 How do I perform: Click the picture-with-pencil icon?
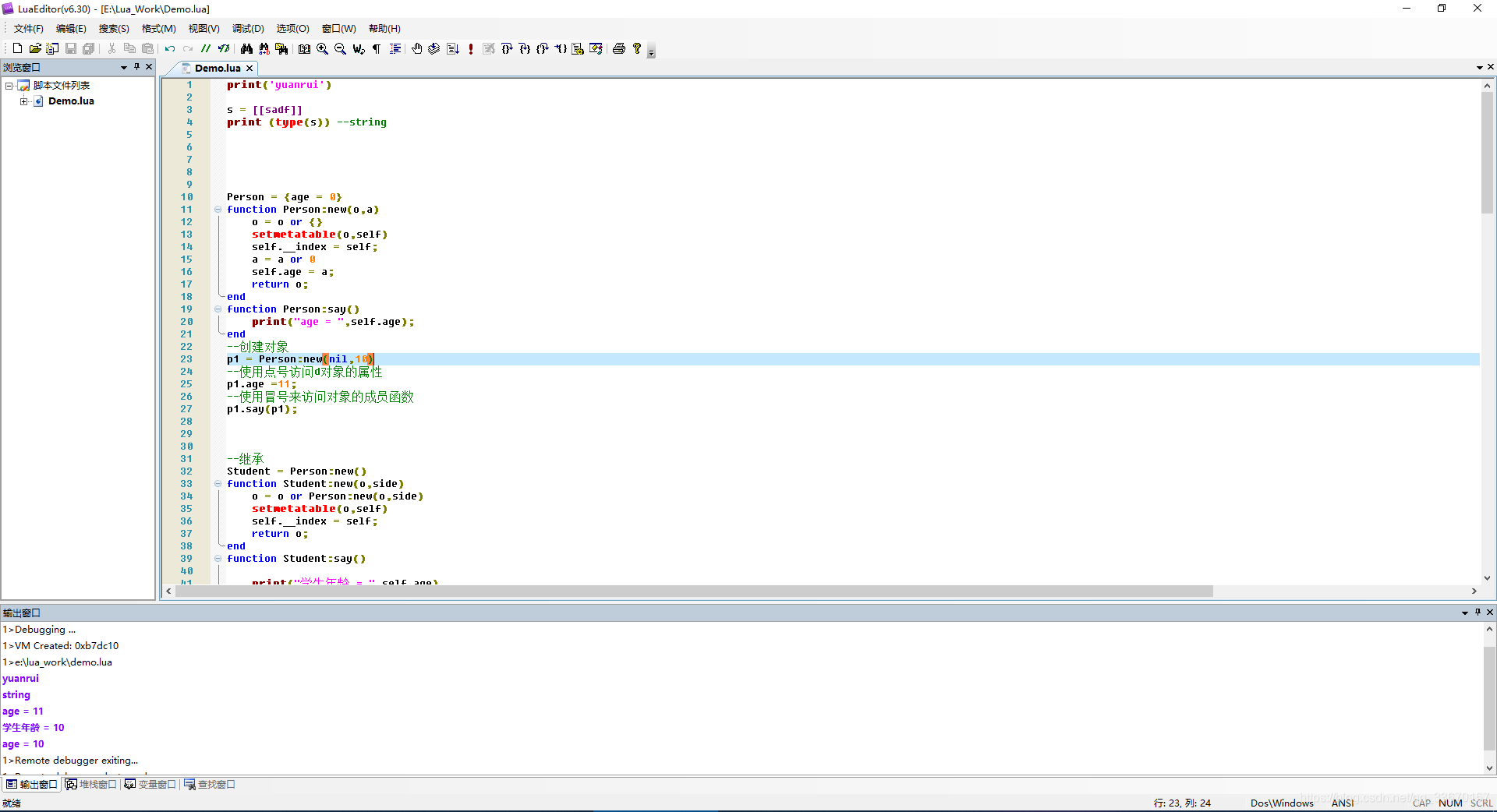[596, 48]
